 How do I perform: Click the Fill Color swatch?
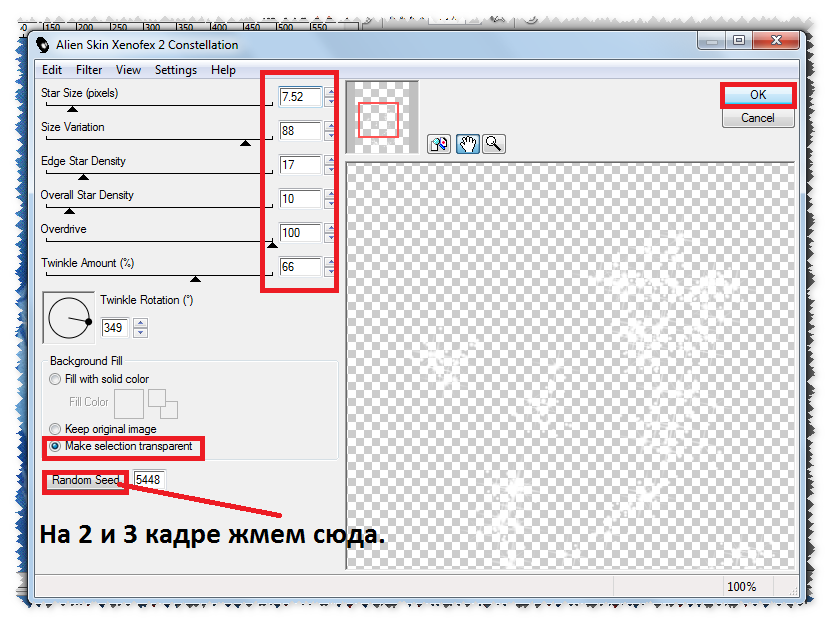[129, 404]
